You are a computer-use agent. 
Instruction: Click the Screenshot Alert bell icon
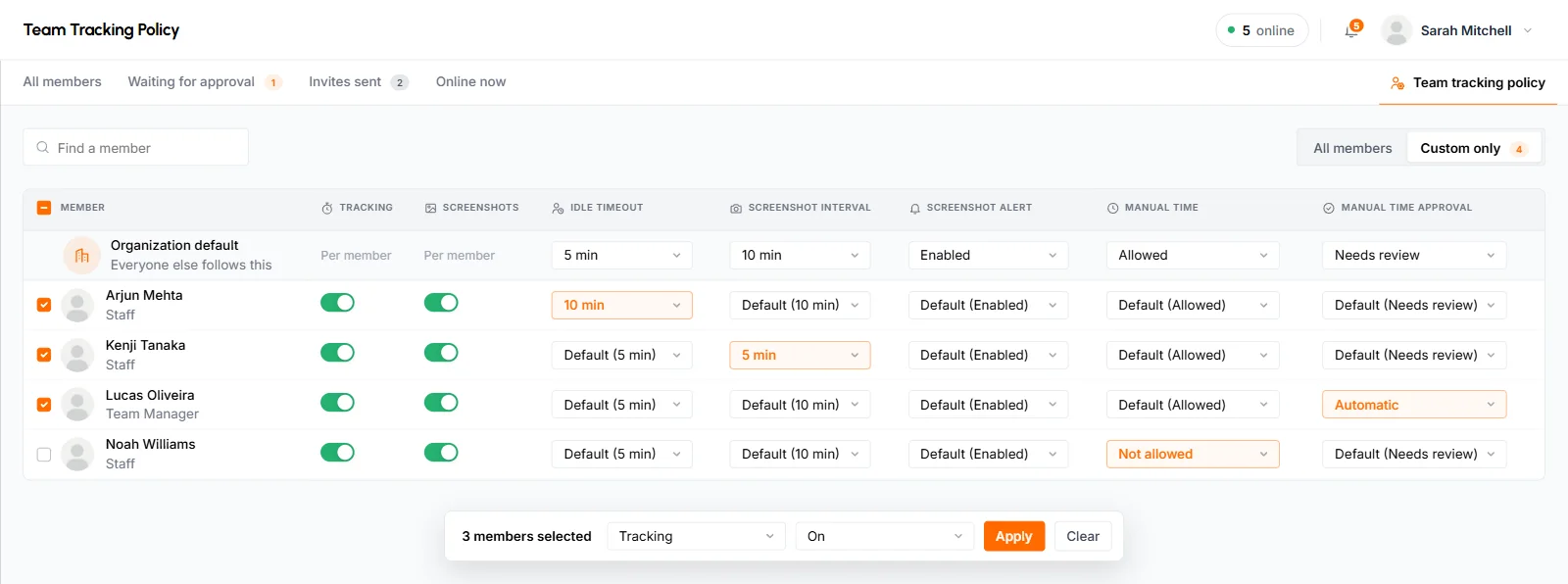(x=914, y=209)
